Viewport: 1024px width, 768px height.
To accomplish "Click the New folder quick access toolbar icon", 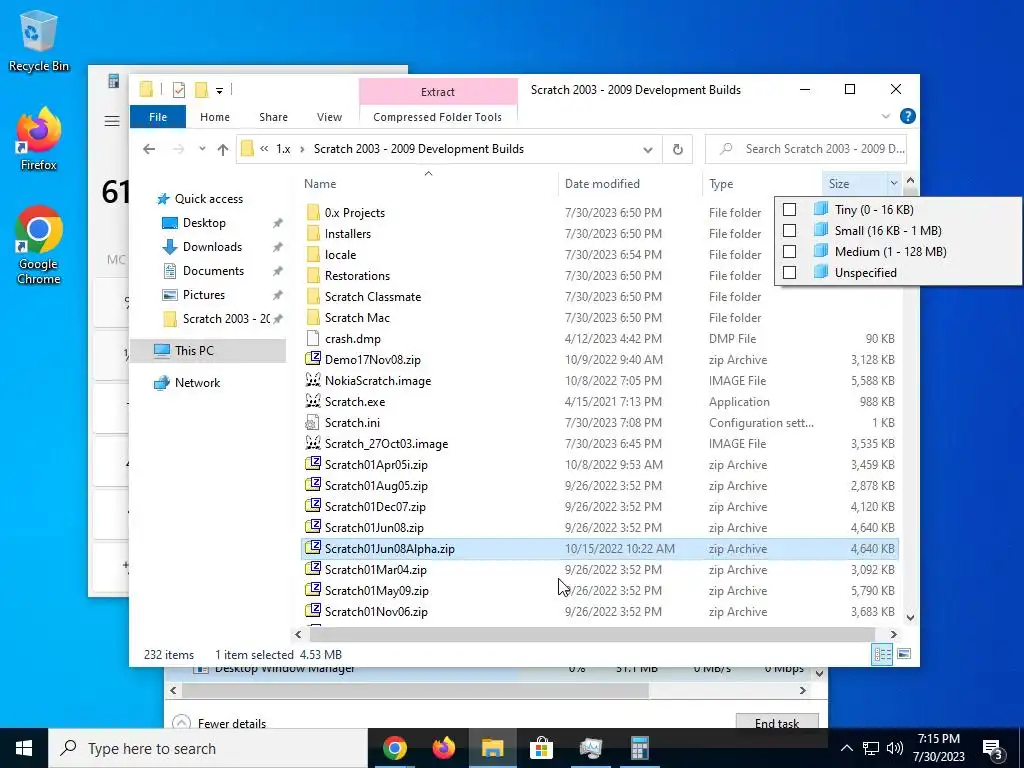I will click(201, 90).
